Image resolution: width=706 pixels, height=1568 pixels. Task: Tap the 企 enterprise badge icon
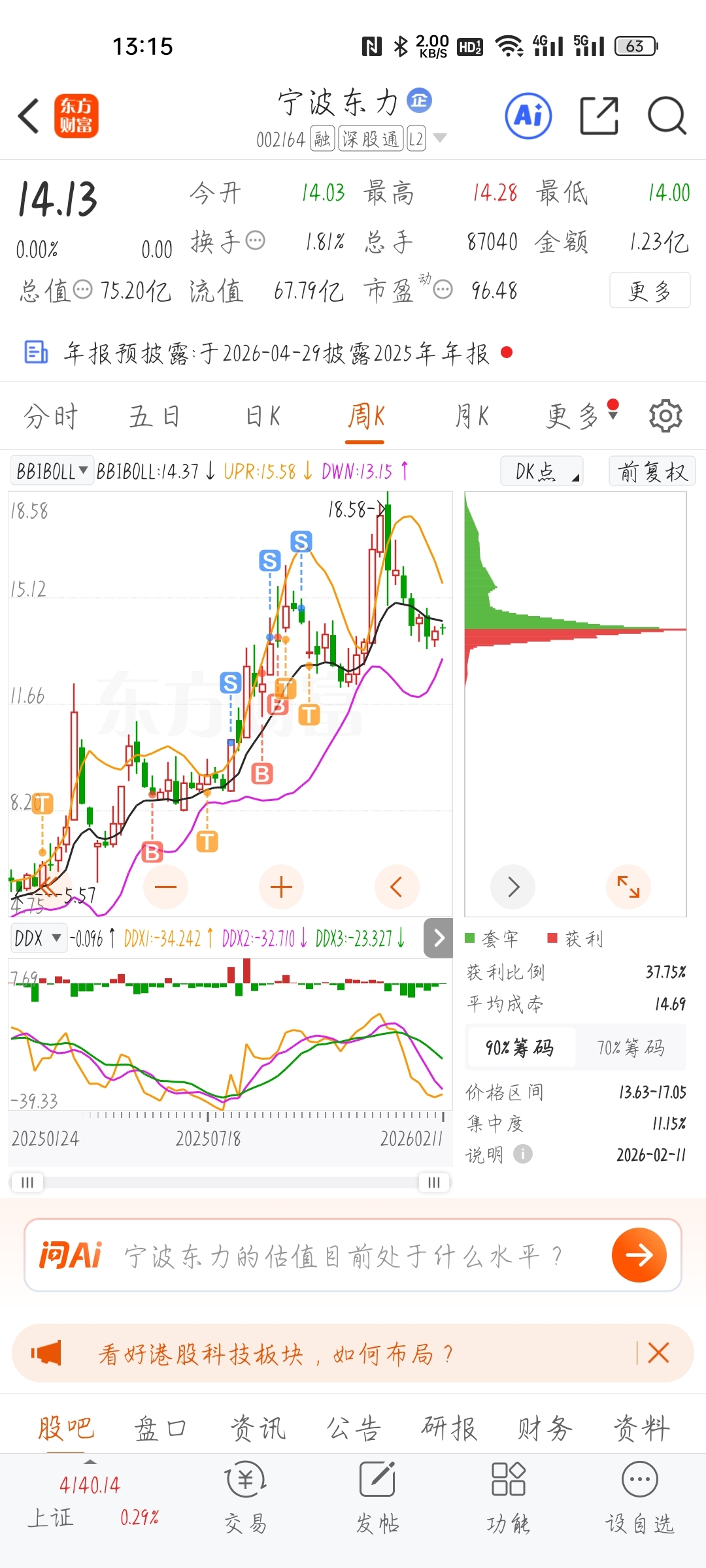click(419, 100)
